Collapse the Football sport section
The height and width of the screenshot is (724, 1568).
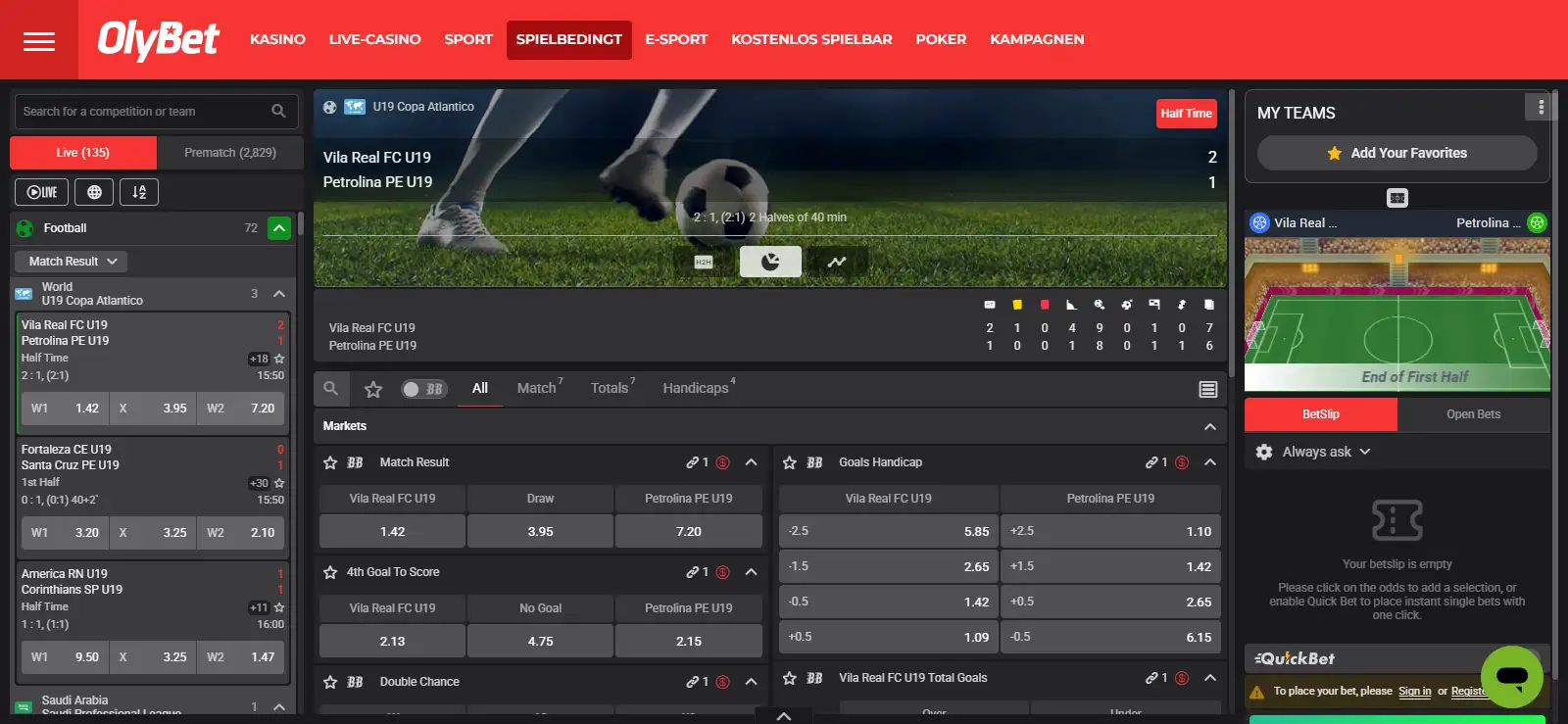(x=279, y=228)
